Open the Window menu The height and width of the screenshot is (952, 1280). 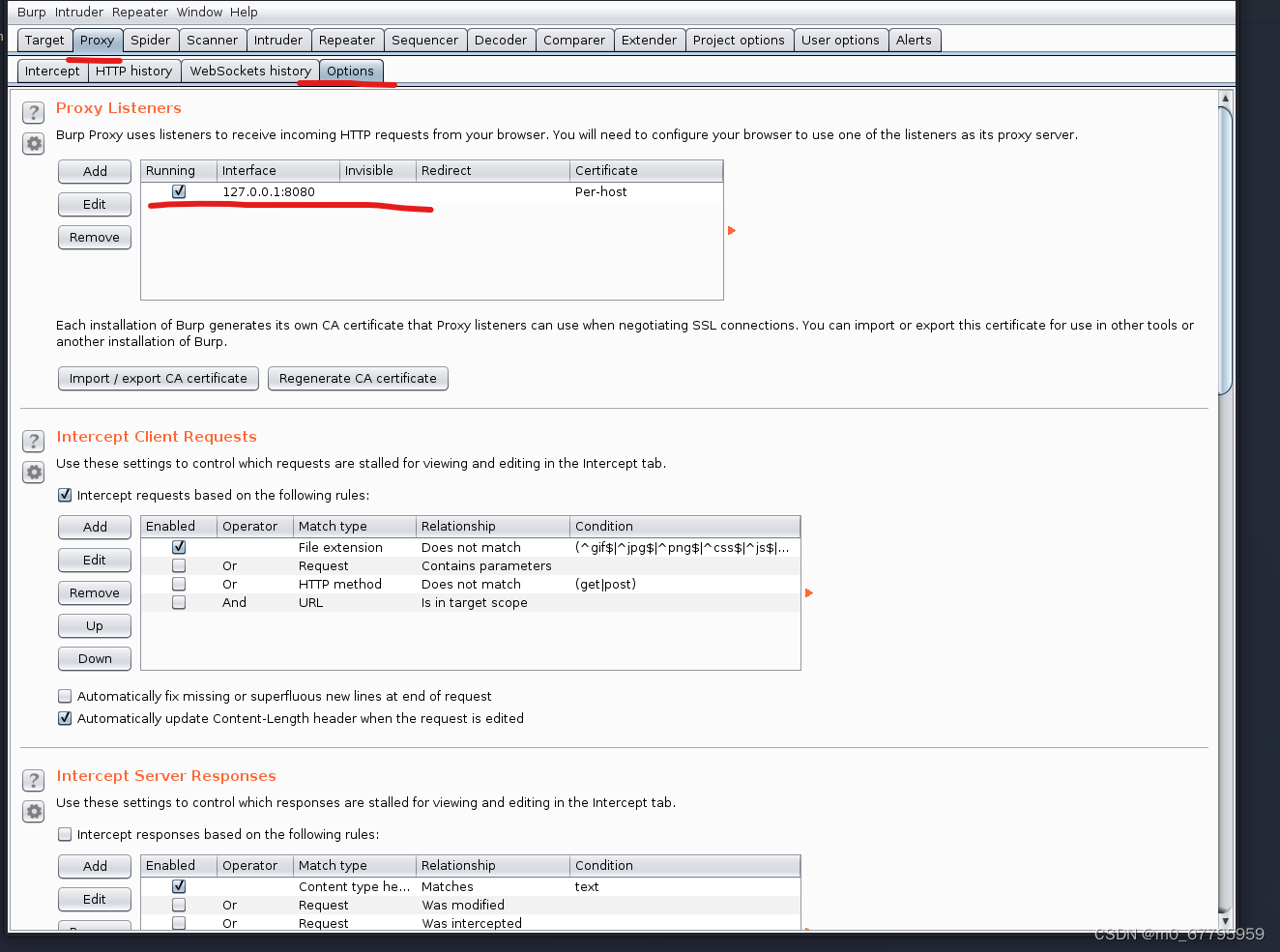click(x=199, y=12)
